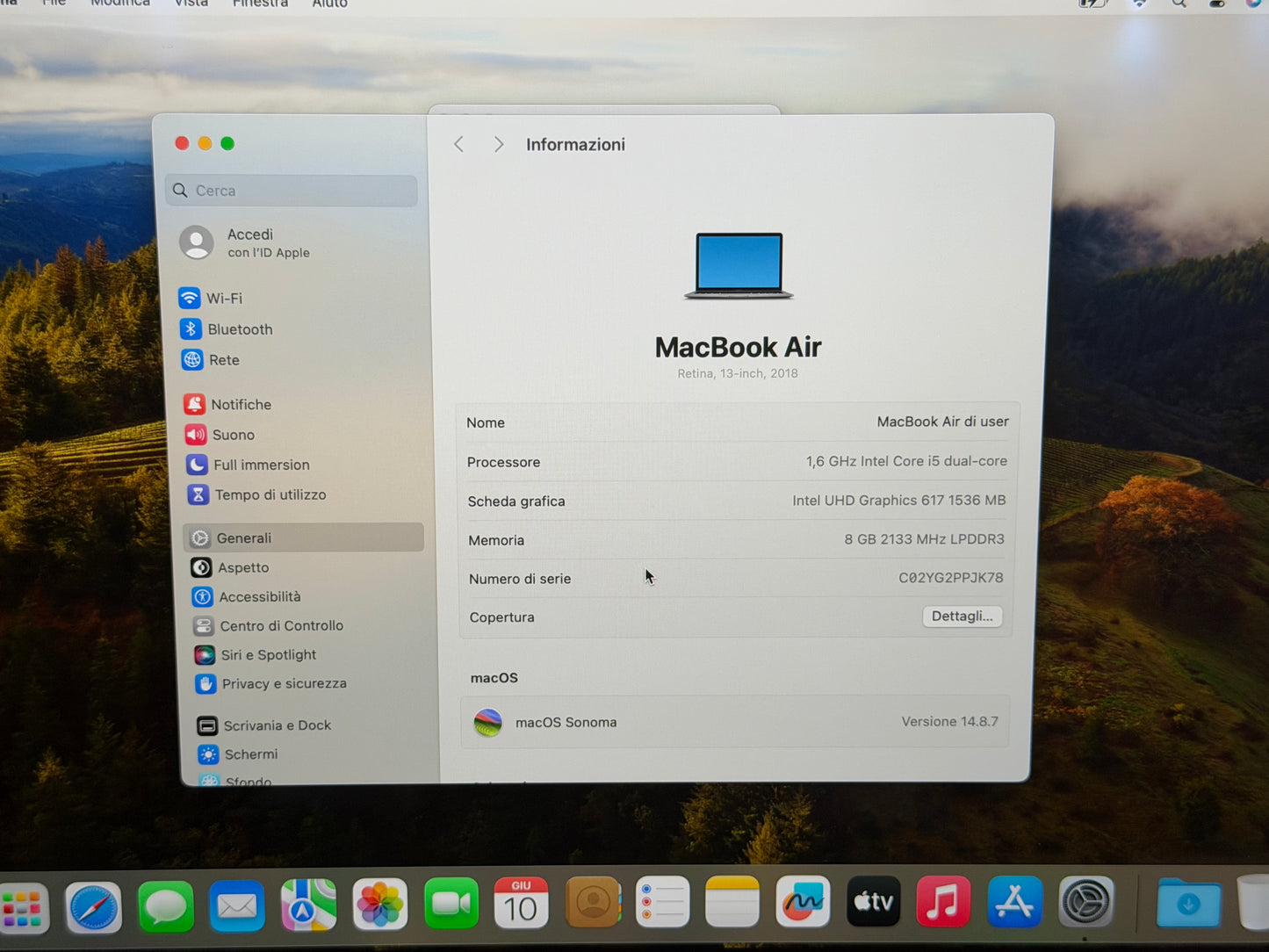
Task: Open Mail from the Dock
Action: coord(237,905)
